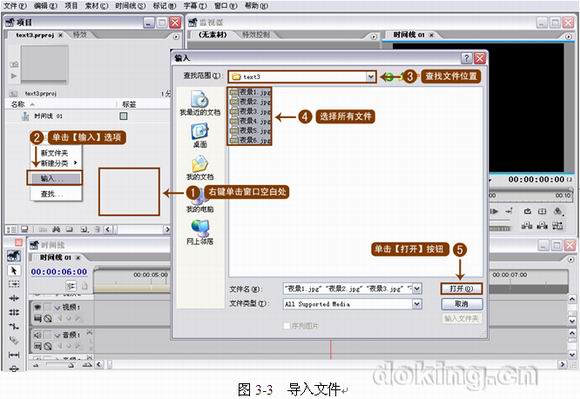Open the 查找范围 folder dropdown
This screenshot has width=580, height=399.
(370, 77)
